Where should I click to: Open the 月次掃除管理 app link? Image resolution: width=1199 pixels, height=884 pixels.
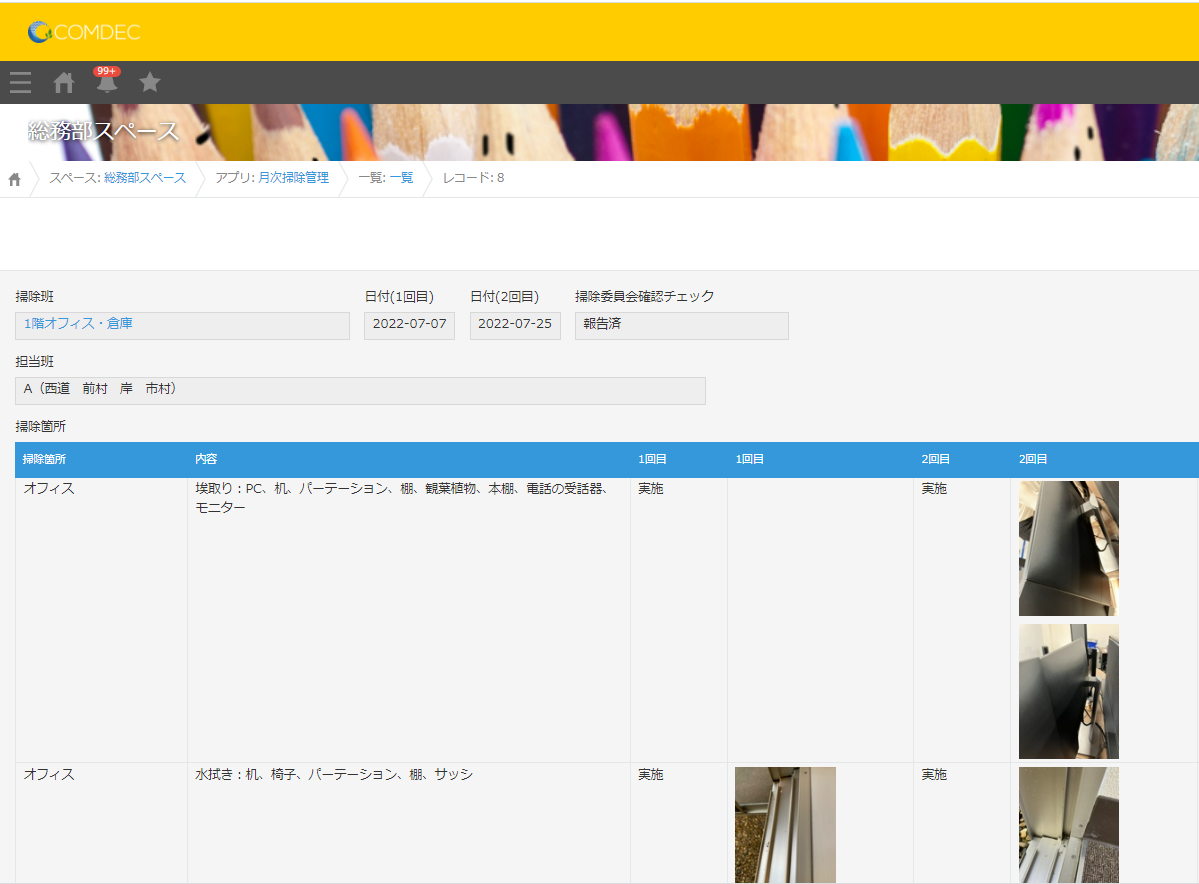(294, 177)
